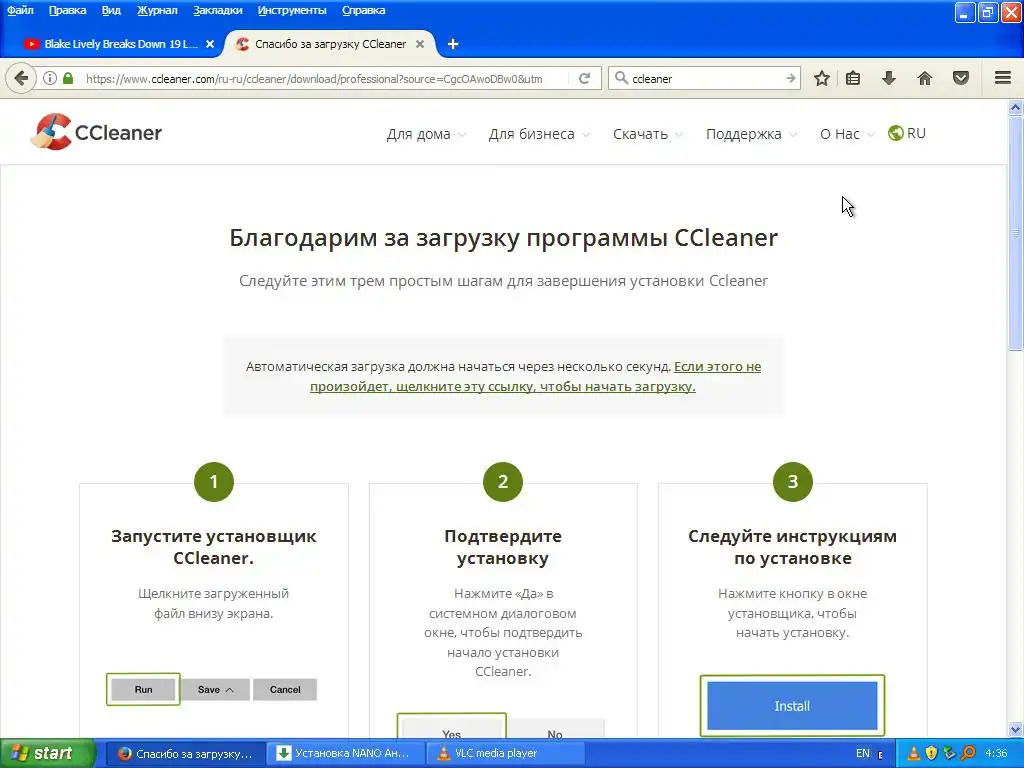The width and height of the screenshot is (1024, 768).
Task: Click the Cancel button in step 1
Action: (285, 689)
